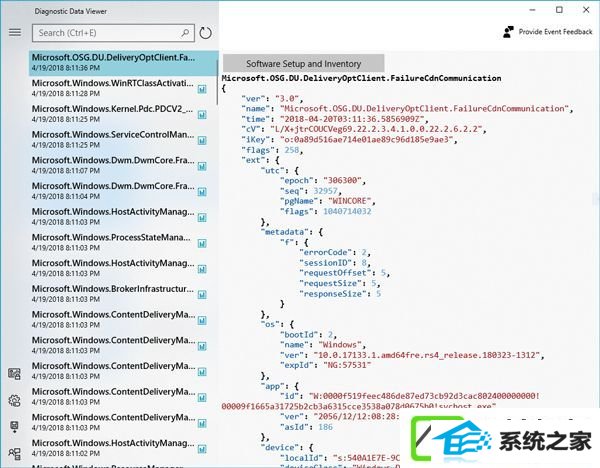600x468 pixels.
Task: Click the export data sidebar icon
Action: click(x=15, y=427)
